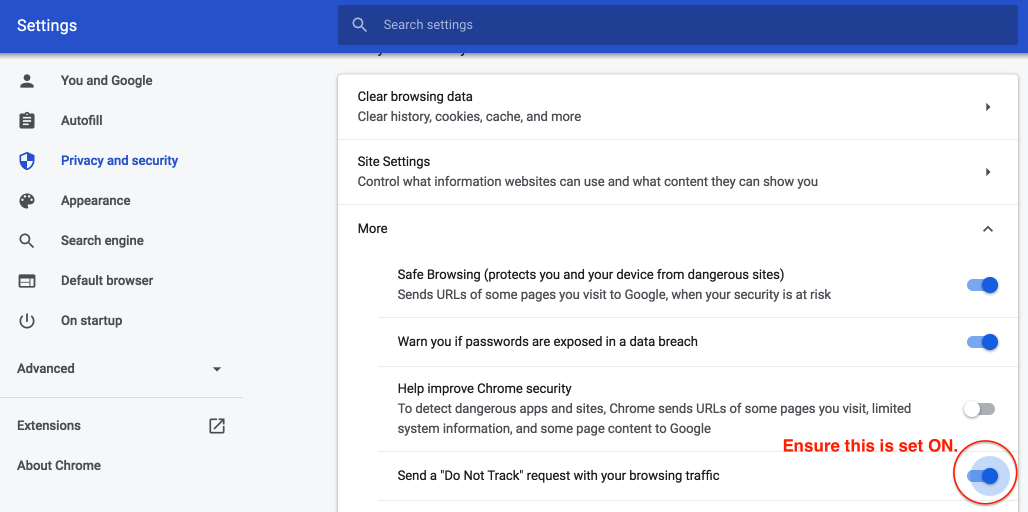The width and height of the screenshot is (1028, 512).
Task: Open Site Settings arrow
Action: coord(988,172)
